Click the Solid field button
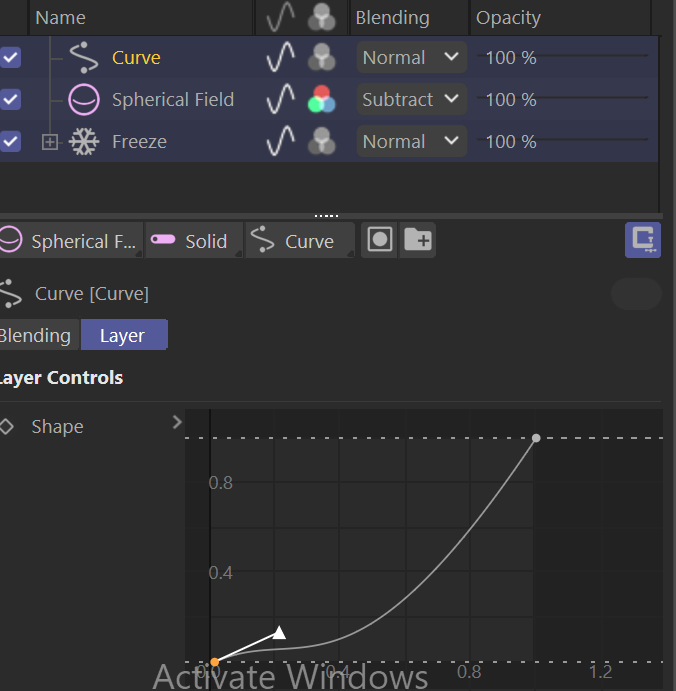This screenshot has width=676, height=691. [193, 241]
